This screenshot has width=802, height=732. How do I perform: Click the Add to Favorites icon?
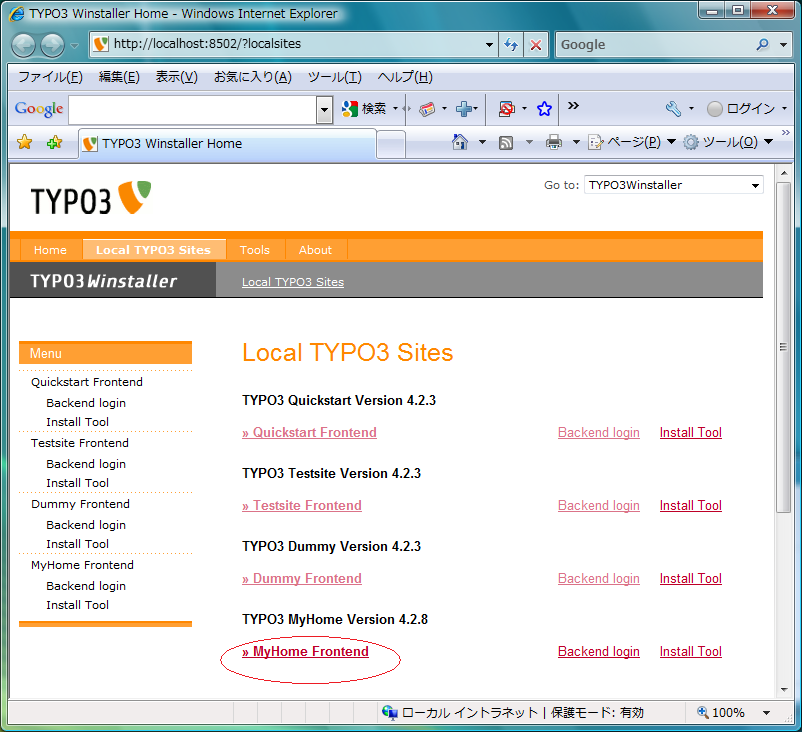54,142
